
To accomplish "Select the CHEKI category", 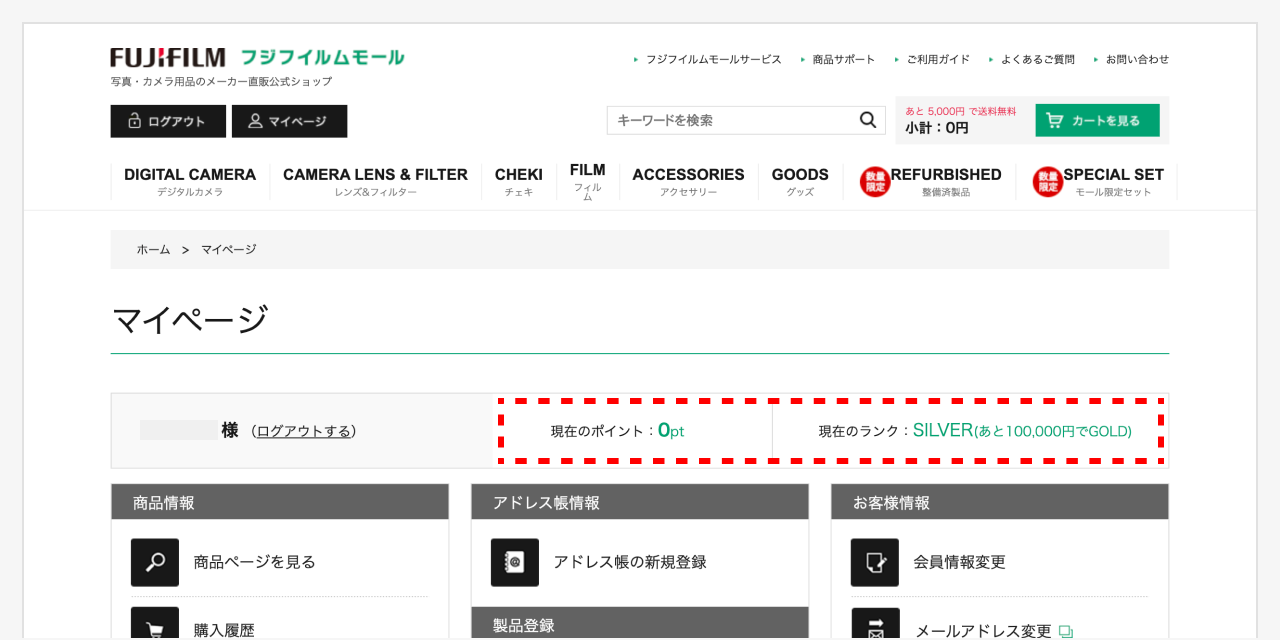I will pyautogui.click(x=518, y=181).
